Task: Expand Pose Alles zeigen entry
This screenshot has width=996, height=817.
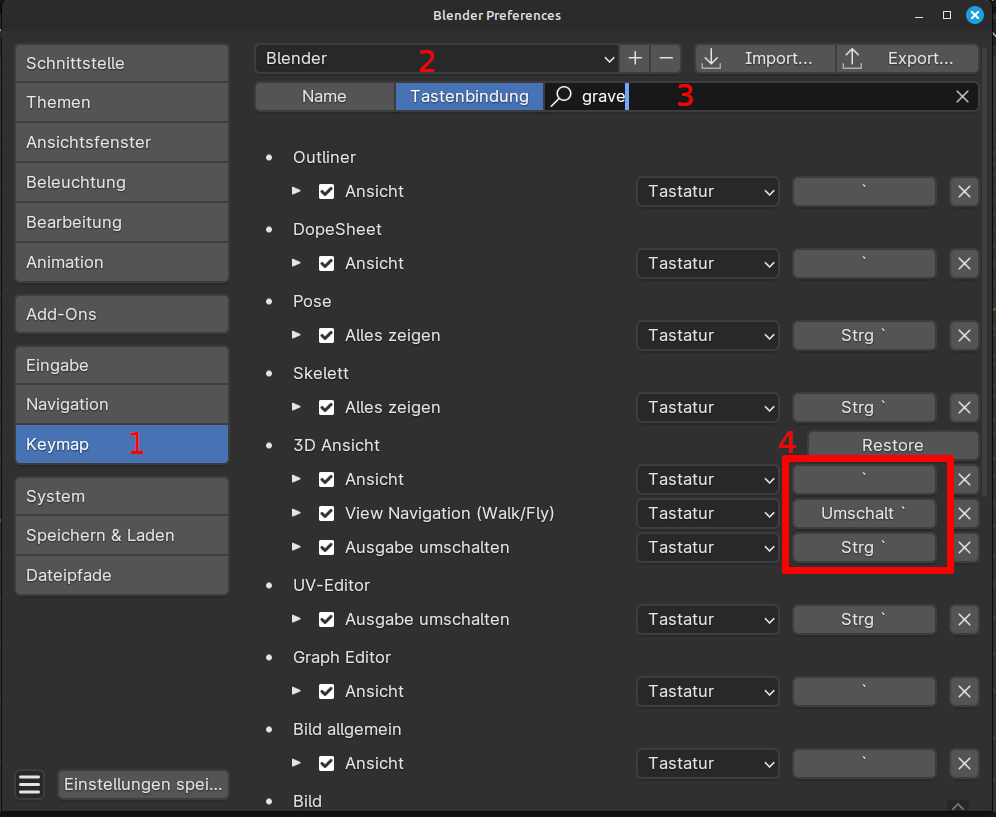Action: point(296,335)
